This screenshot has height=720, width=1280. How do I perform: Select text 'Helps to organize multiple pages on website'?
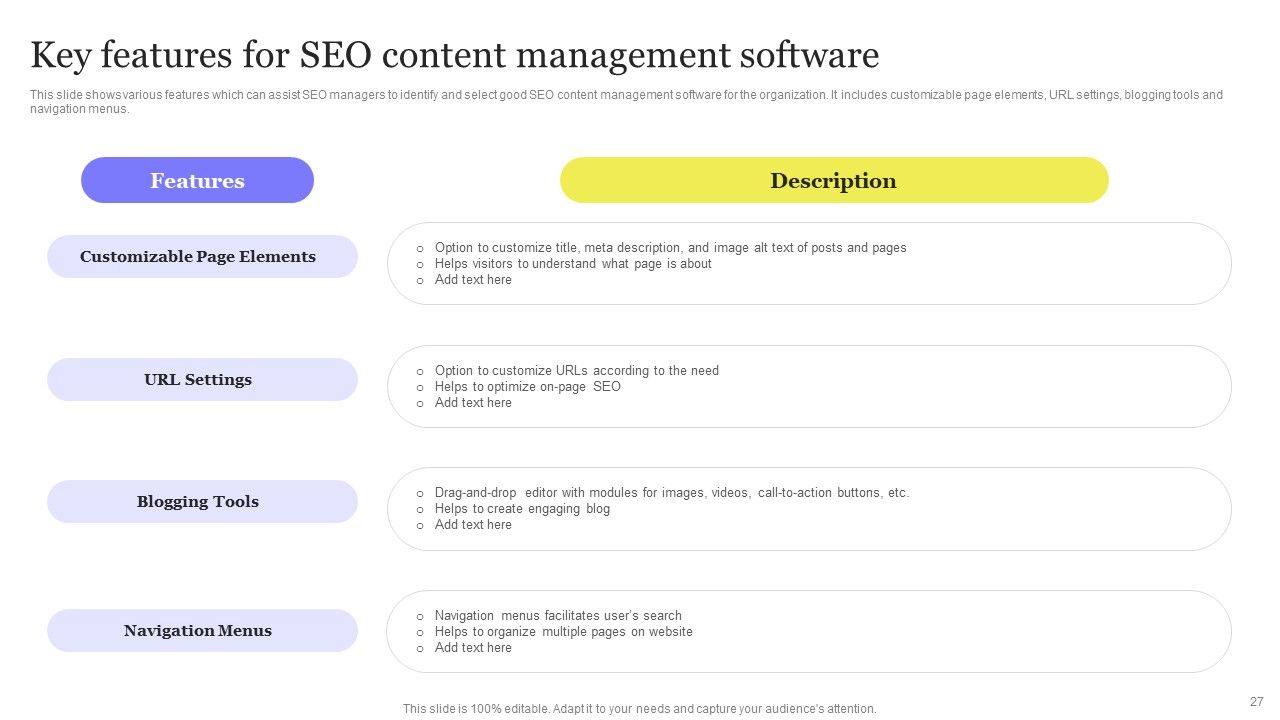564,632
